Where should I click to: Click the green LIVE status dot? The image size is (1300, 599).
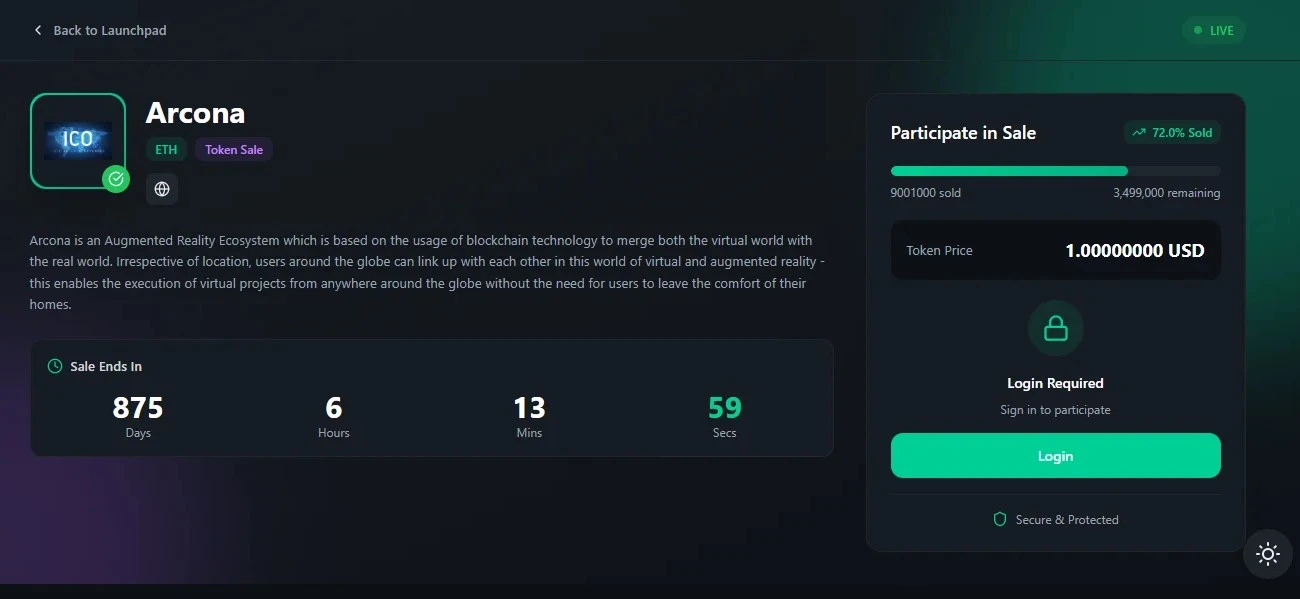click(x=1196, y=30)
